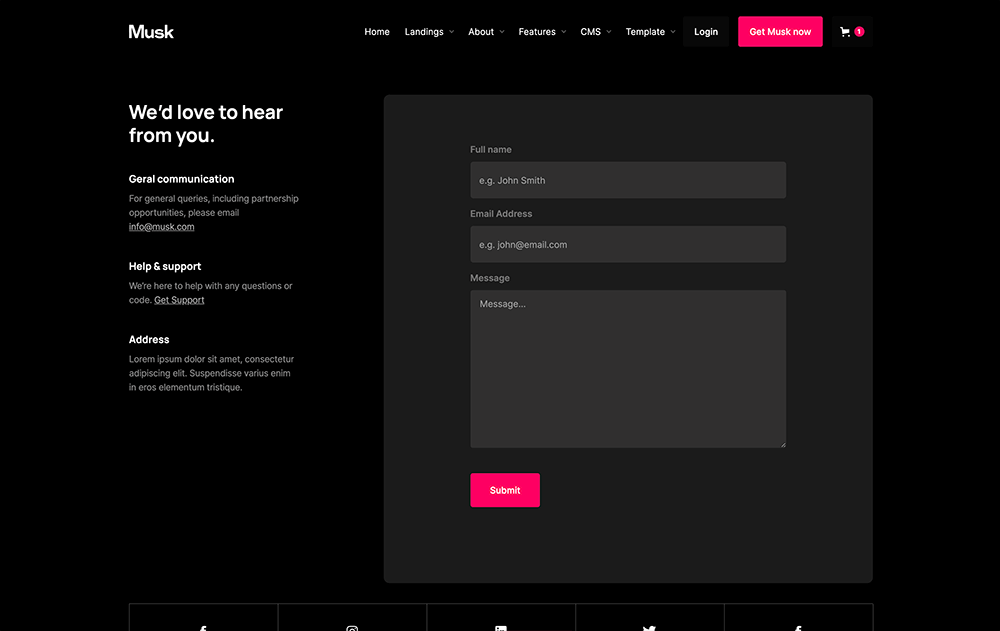Click the 'Lorem ipsum dolor sit amet' address text
Screen dimensions: 1000x631
(211, 373)
